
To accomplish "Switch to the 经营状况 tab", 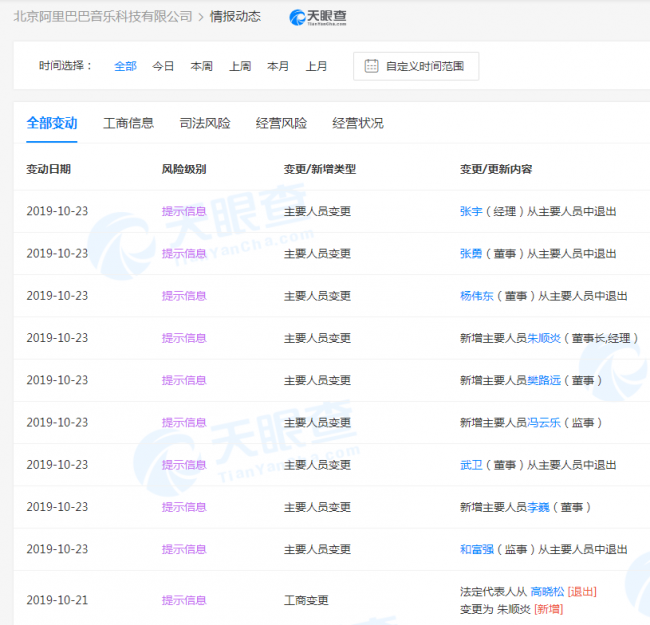I will click(358, 123).
